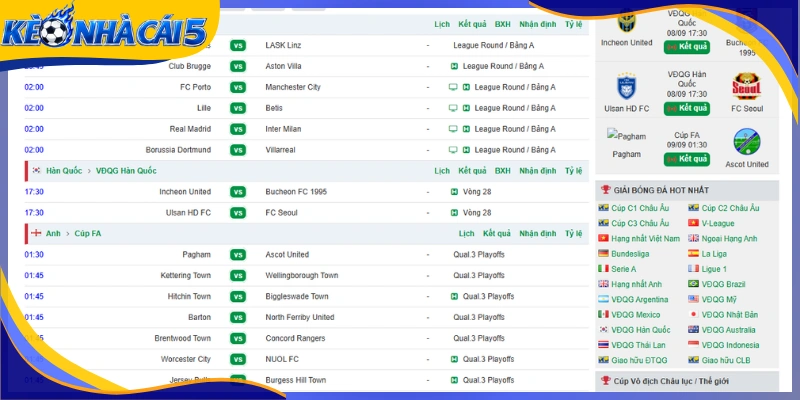Click Kết quả button for Incheon United match card
The width and height of the screenshot is (800, 400).
pyautogui.click(x=687, y=47)
